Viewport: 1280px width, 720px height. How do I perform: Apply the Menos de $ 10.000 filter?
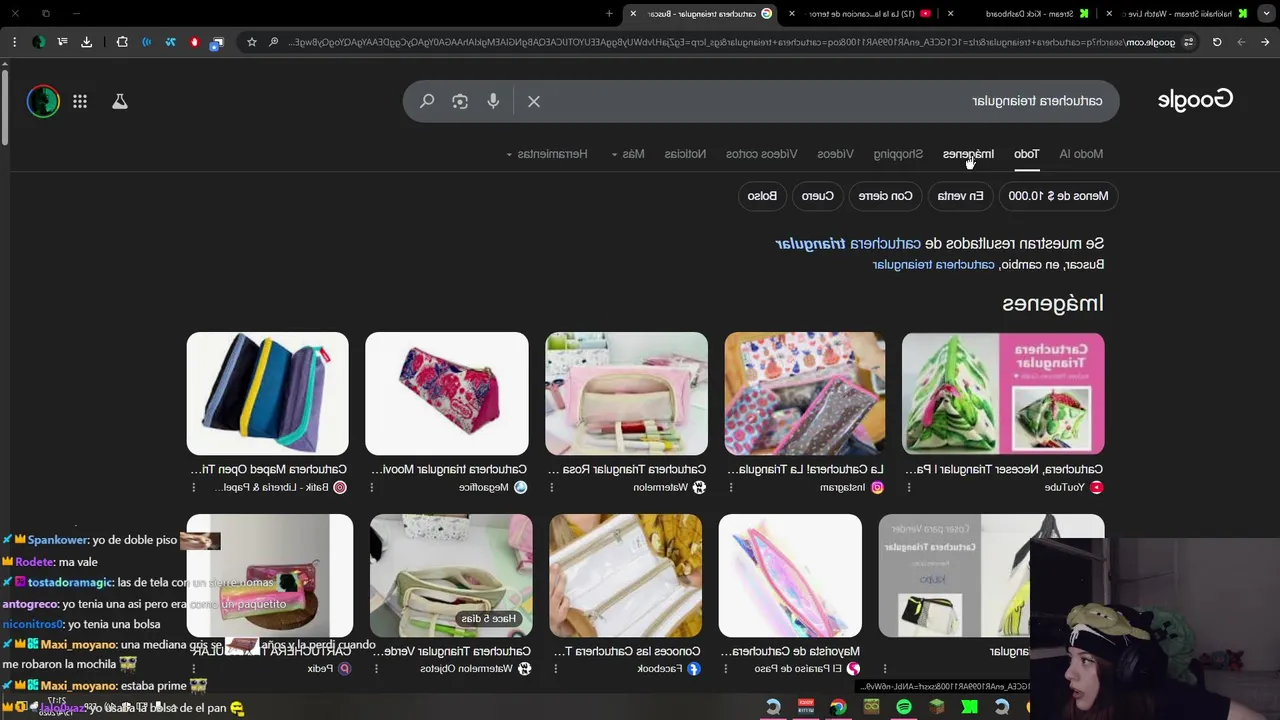point(1058,196)
